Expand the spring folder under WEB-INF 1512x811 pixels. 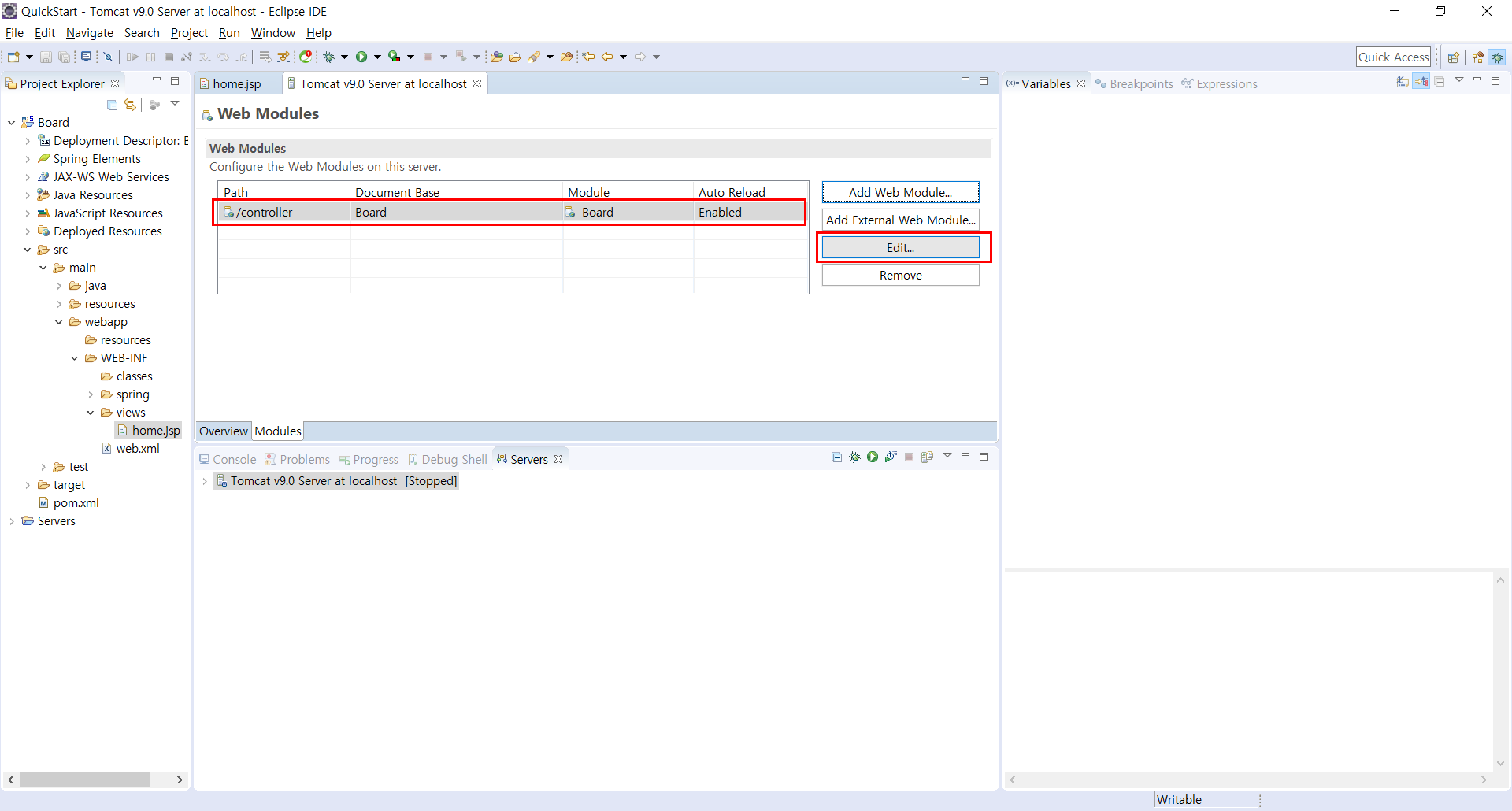91,394
